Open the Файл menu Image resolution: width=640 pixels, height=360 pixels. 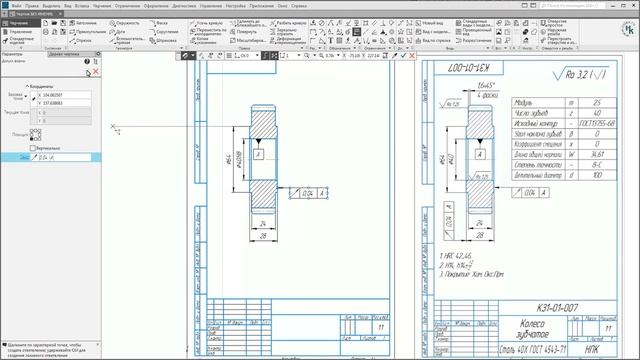(16, 6)
